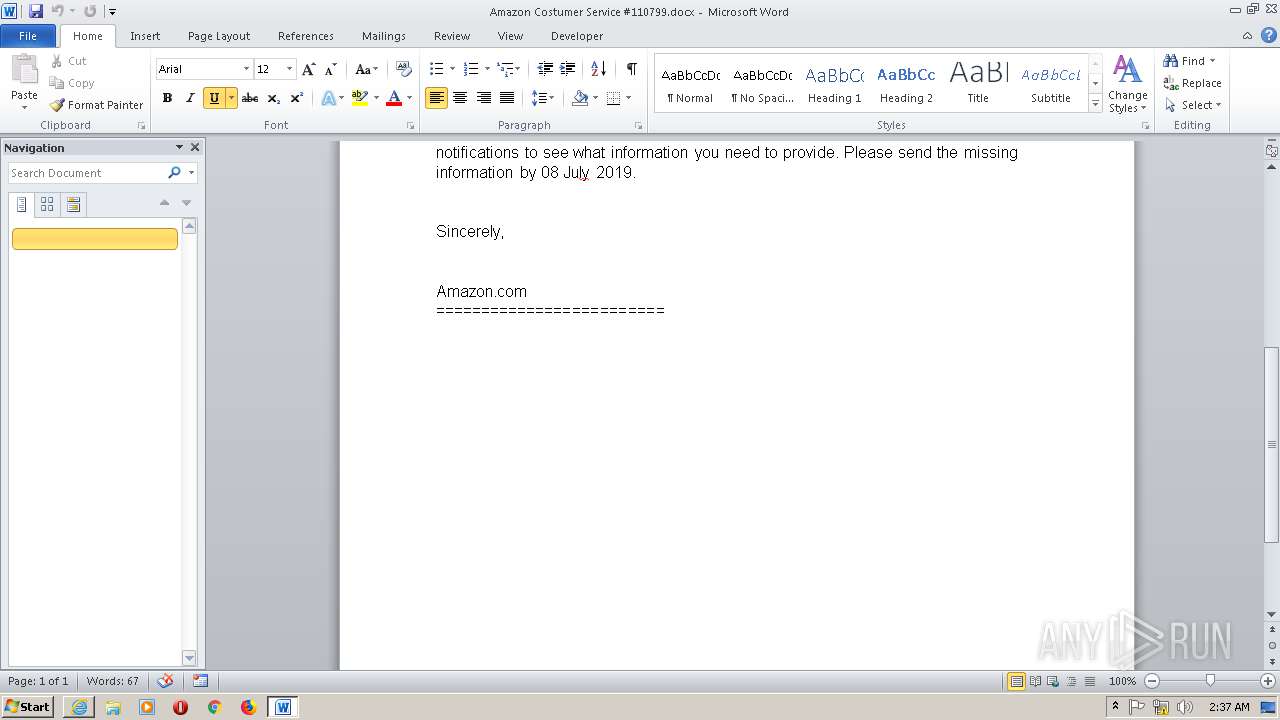Viewport: 1280px width, 720px height.
Task: Click Decrease Indent icon
Action: click(x=545, y=69)
